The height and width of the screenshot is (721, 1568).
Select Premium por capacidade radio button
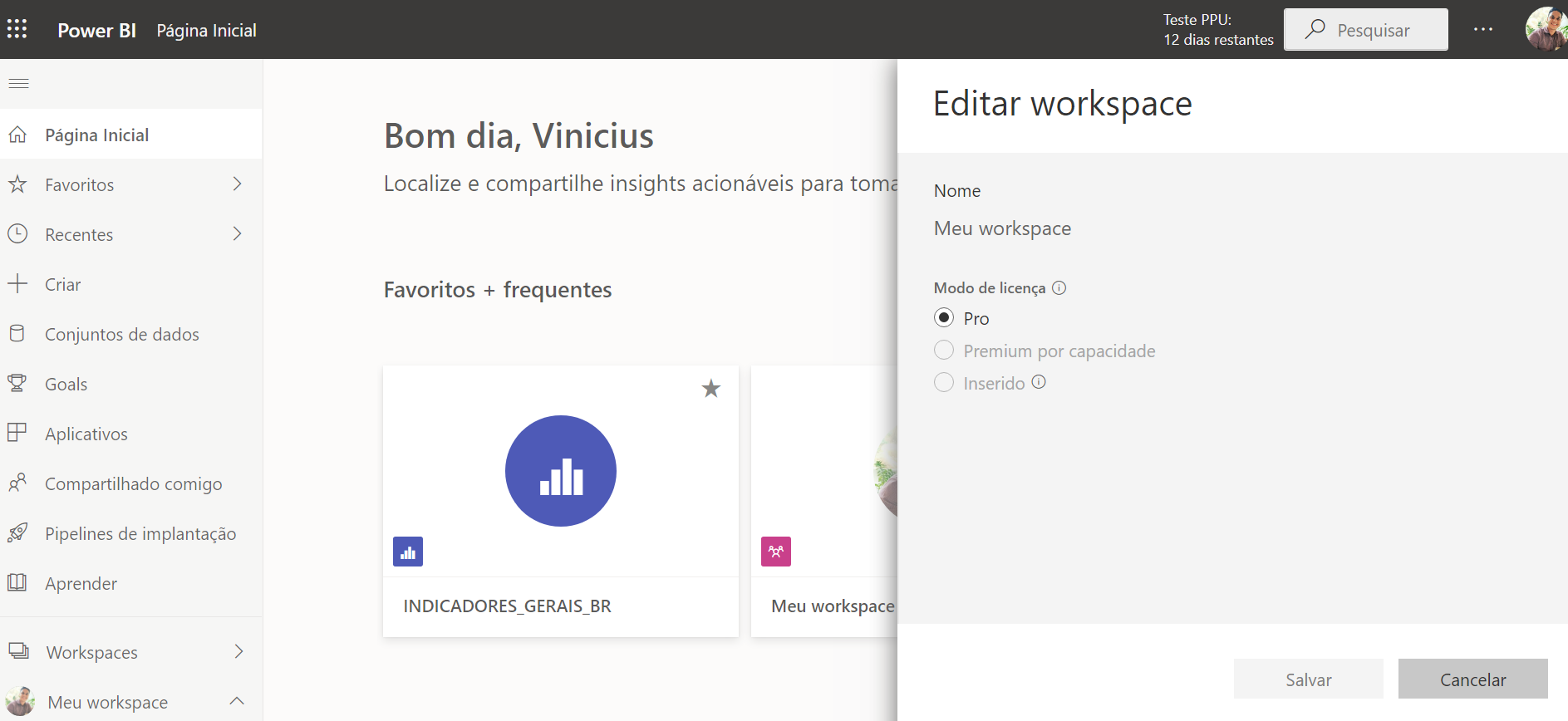point(944,351)
